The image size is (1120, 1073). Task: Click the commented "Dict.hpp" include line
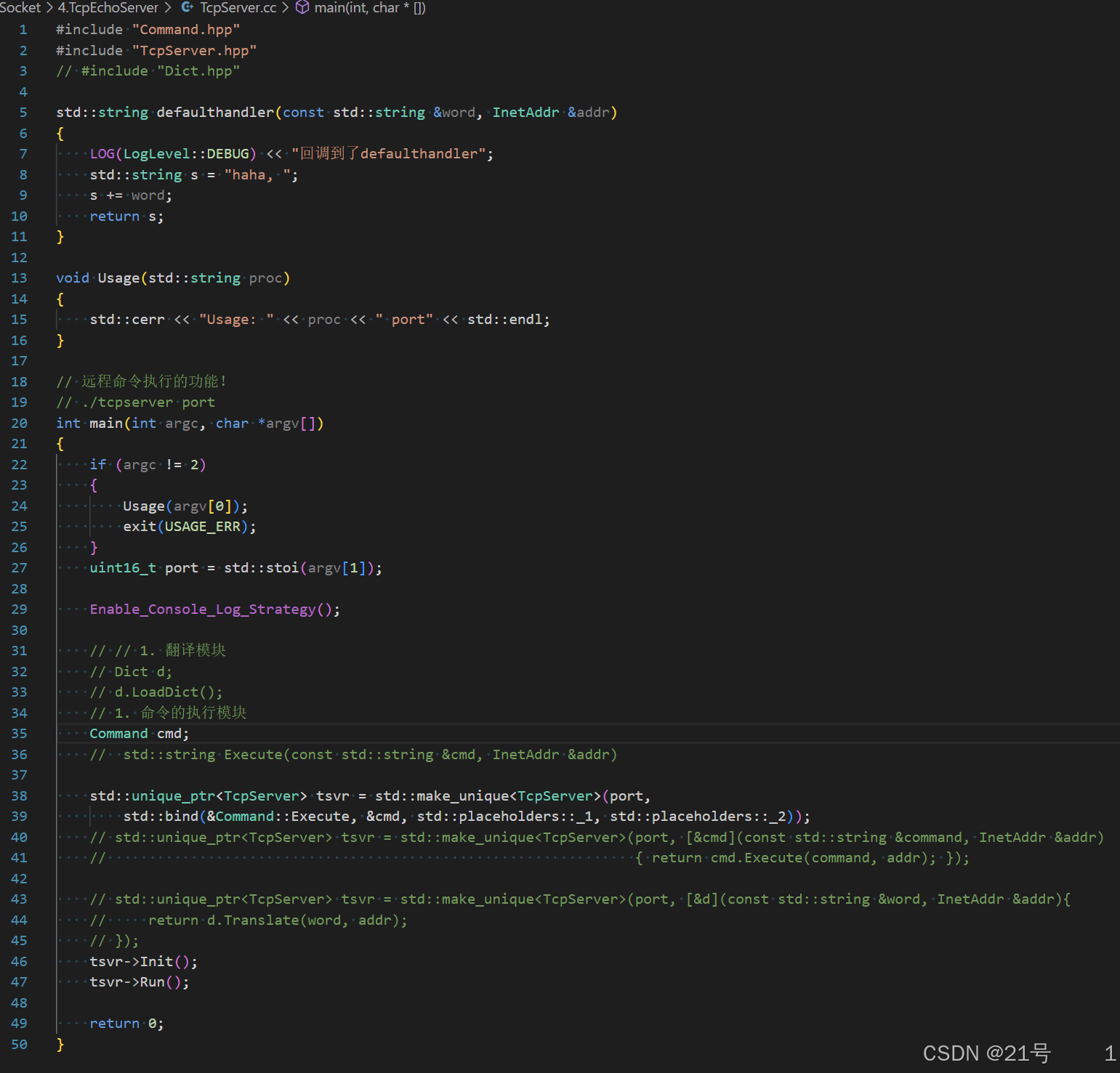[148, 71]
